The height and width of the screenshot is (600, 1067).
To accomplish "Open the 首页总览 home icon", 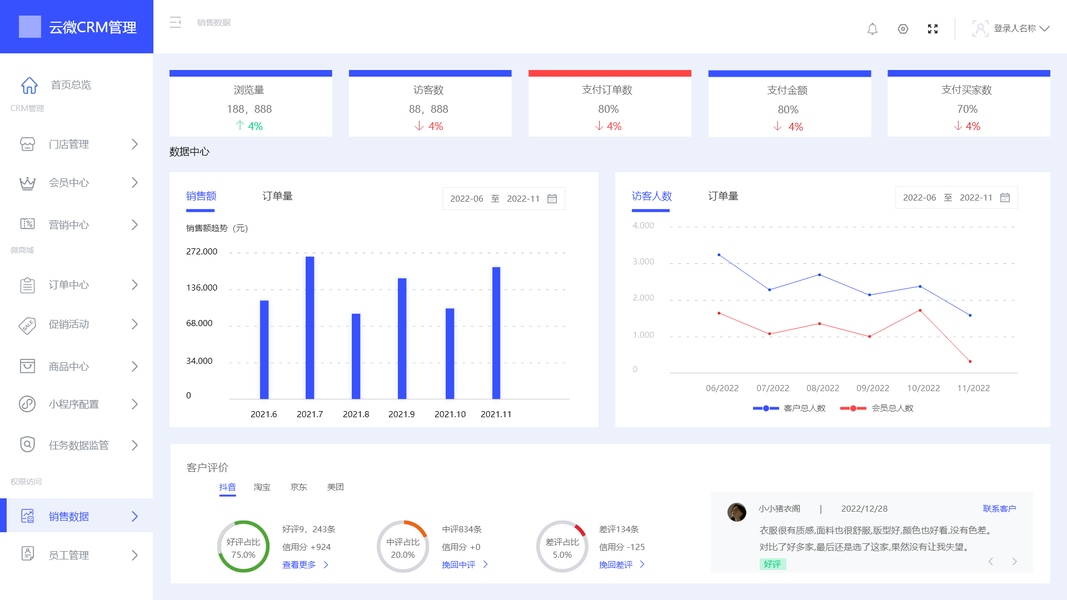I will 29,85.
